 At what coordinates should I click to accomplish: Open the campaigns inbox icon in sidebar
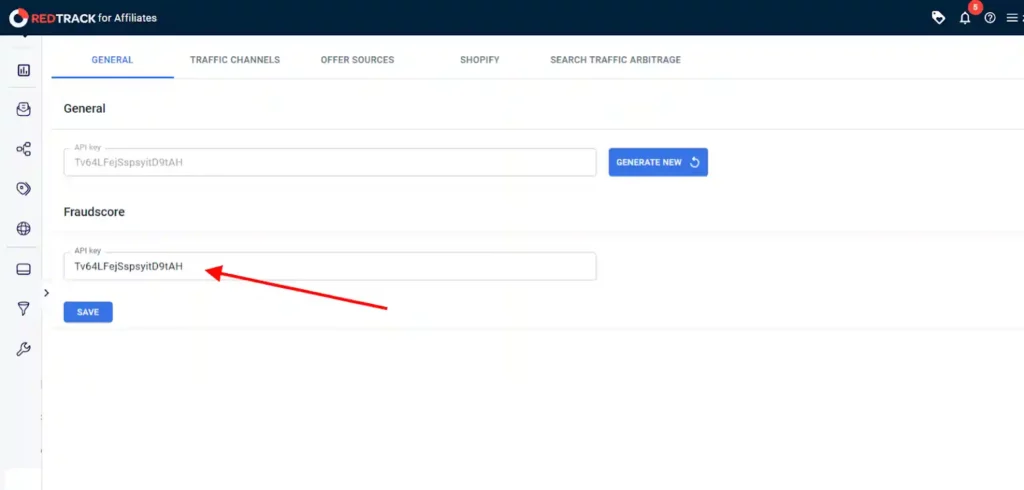pos(24,109)
